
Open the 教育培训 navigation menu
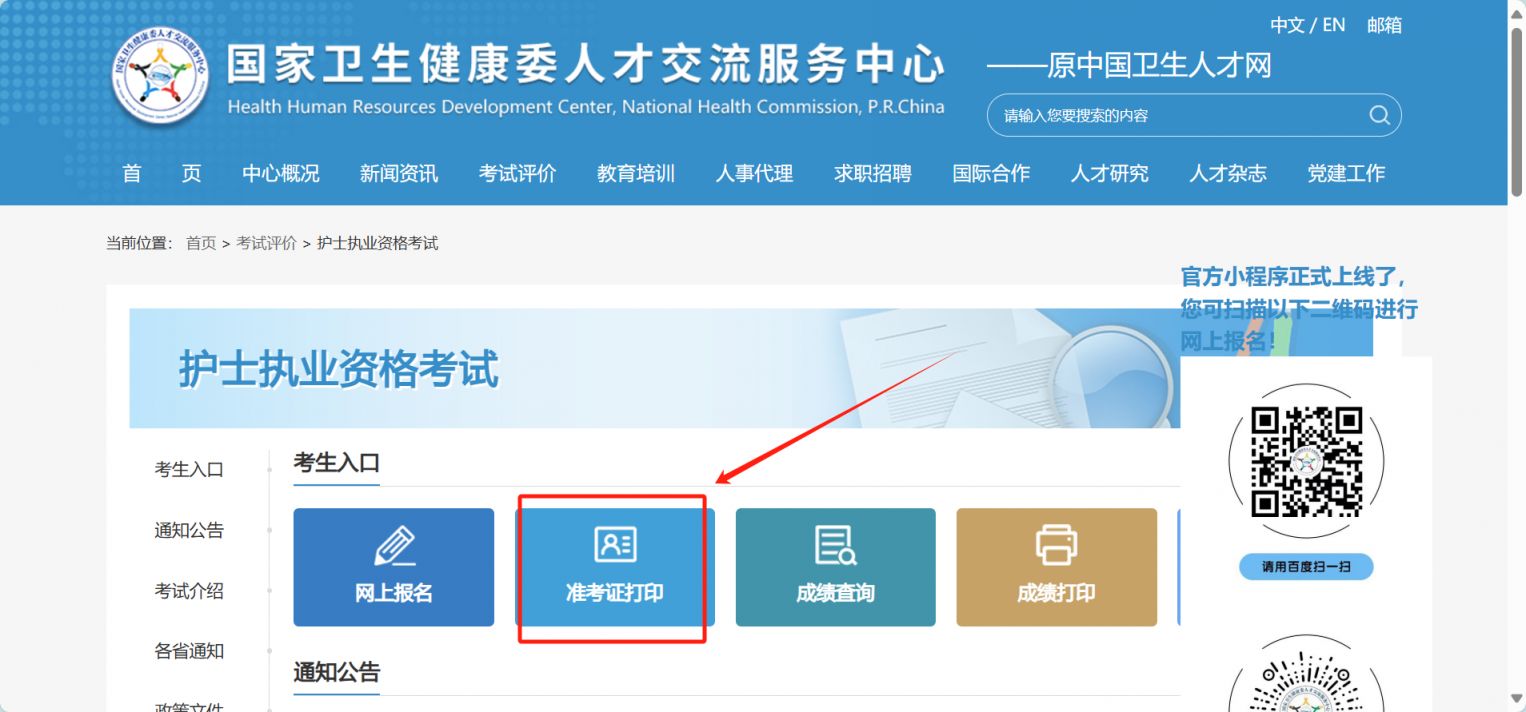(x=636, y=173)
